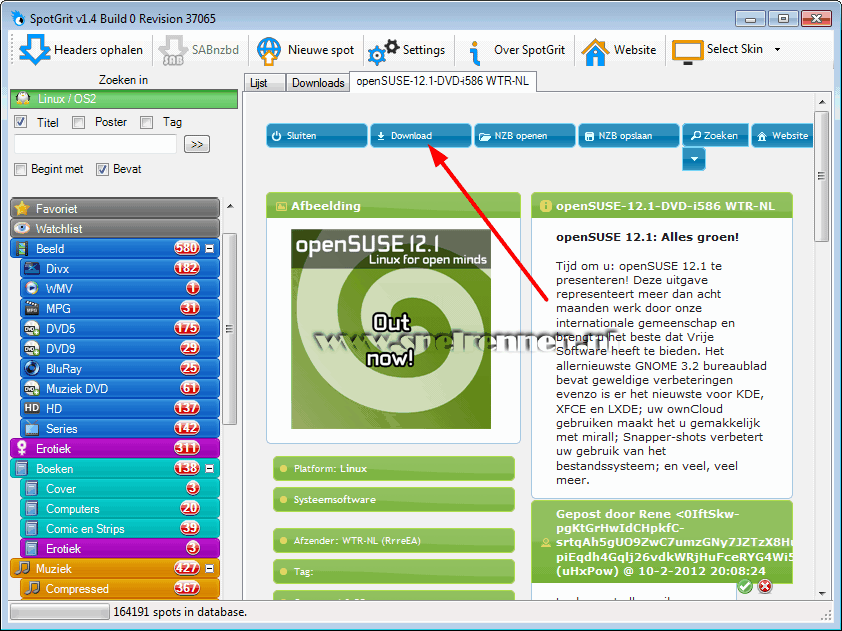842x631 pixels.
Task: Select the Erotiek books subcategory with count 3
Action: [120, 548]
